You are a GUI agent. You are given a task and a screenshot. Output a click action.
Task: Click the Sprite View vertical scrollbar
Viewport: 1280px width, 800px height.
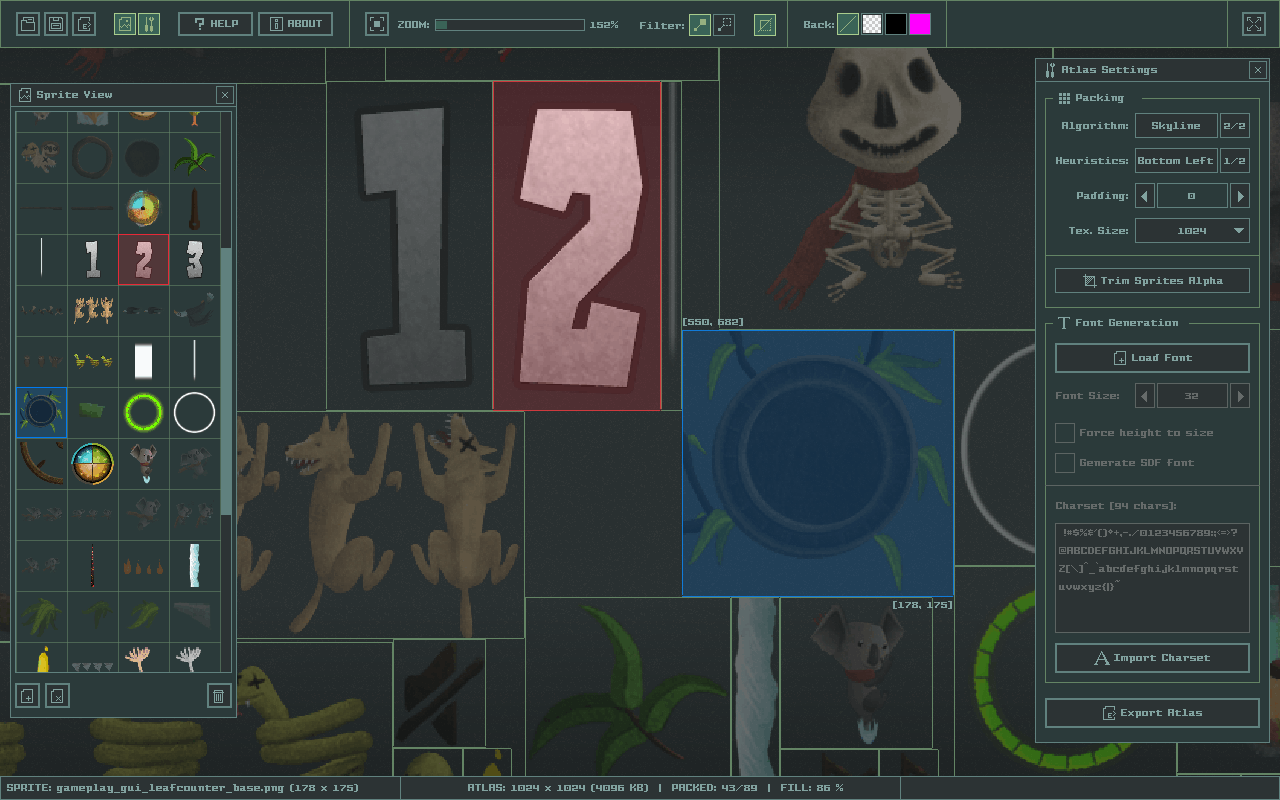227,382
